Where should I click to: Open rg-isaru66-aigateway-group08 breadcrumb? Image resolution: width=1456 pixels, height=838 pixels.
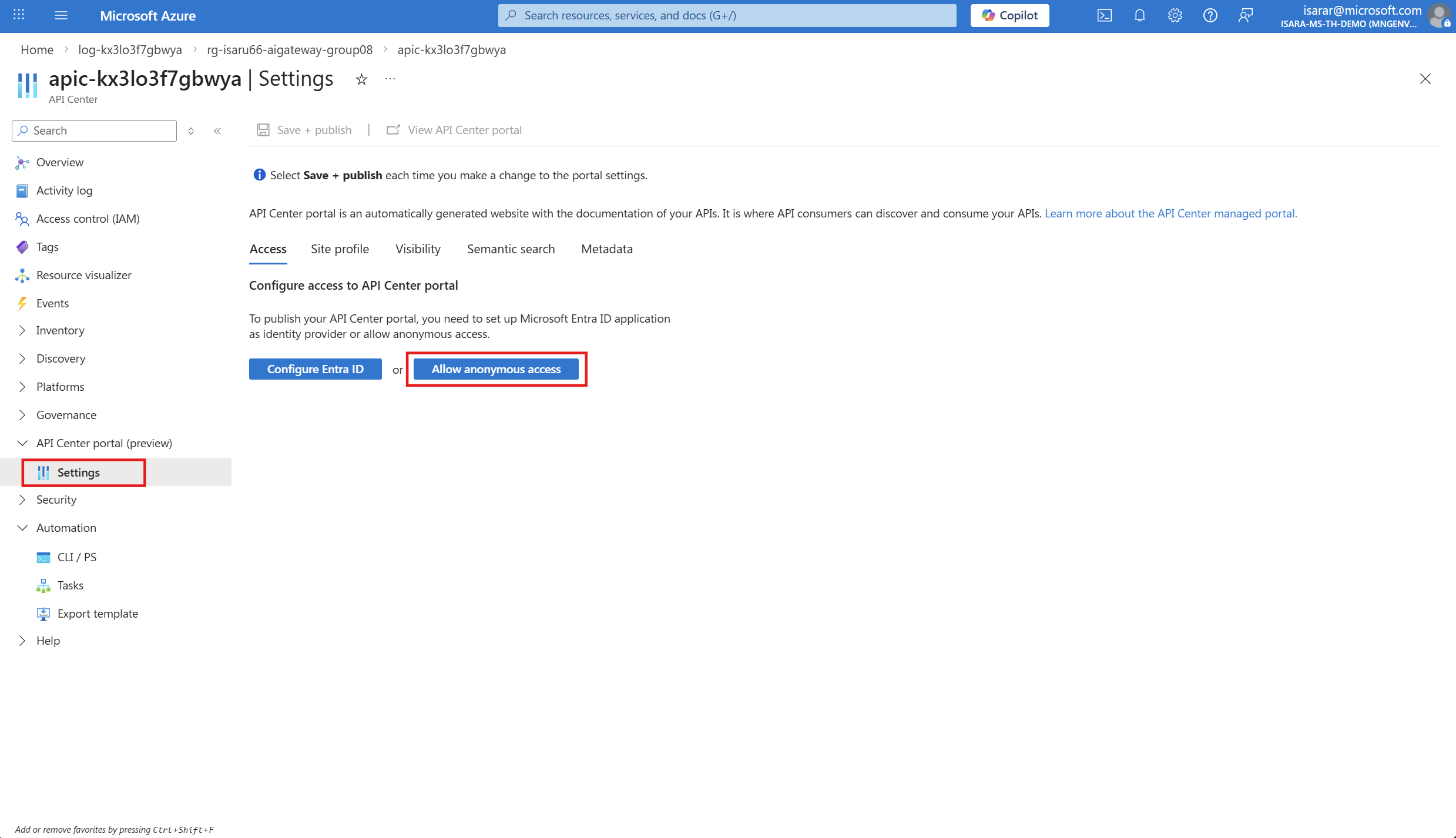[x=290, y=49]
